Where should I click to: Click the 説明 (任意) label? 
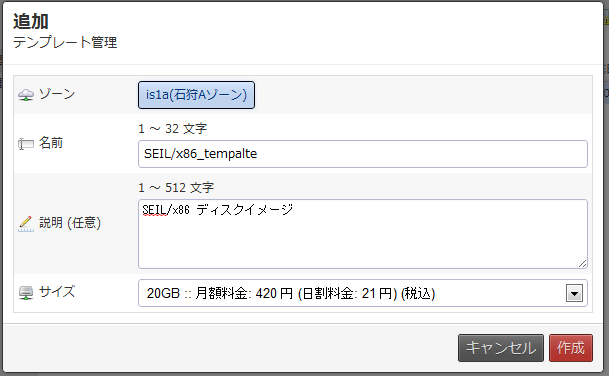pos(70,223)
